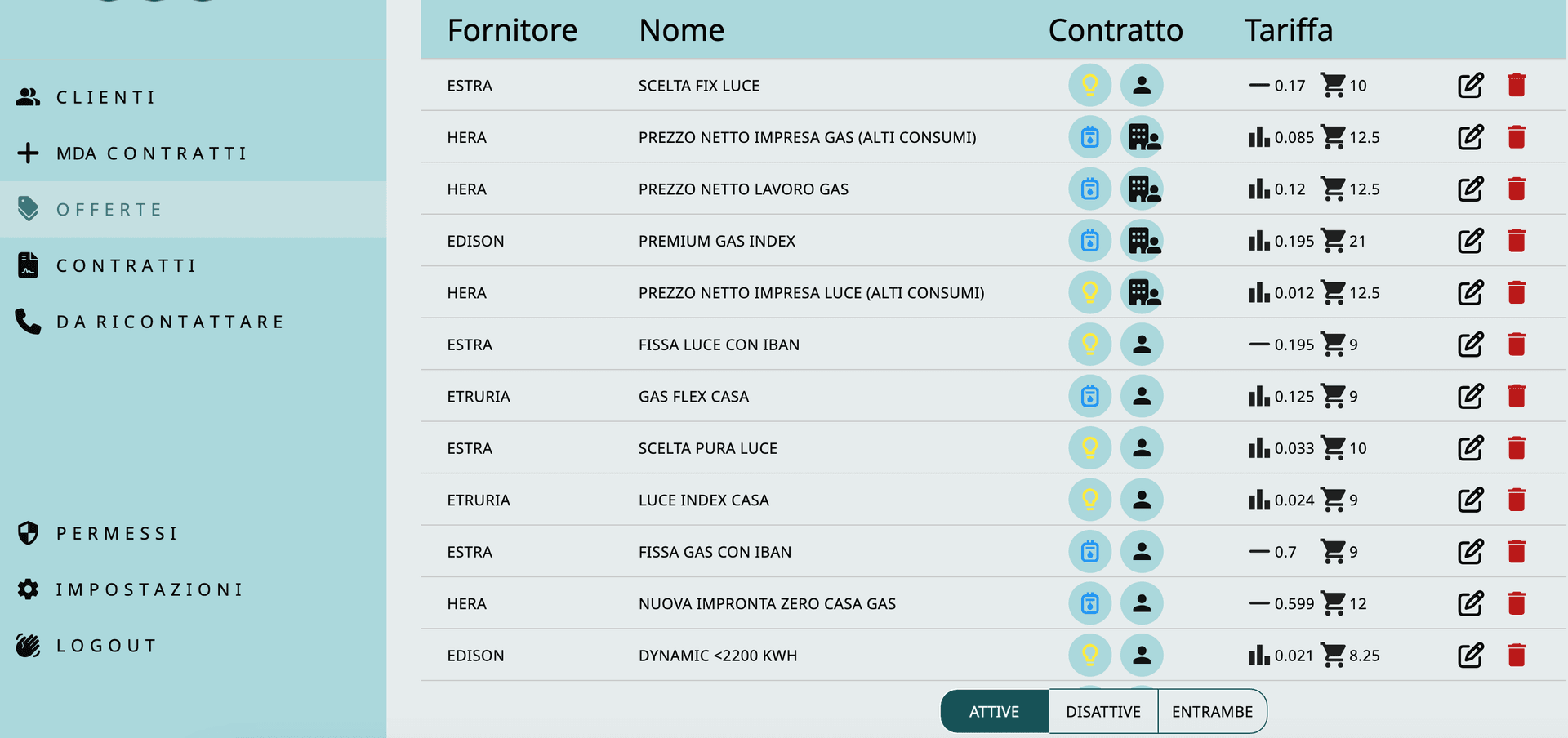Edit LUCE INDEX CASA offer
This screenshot has height=738, width=1568.
pos(1471,500)
